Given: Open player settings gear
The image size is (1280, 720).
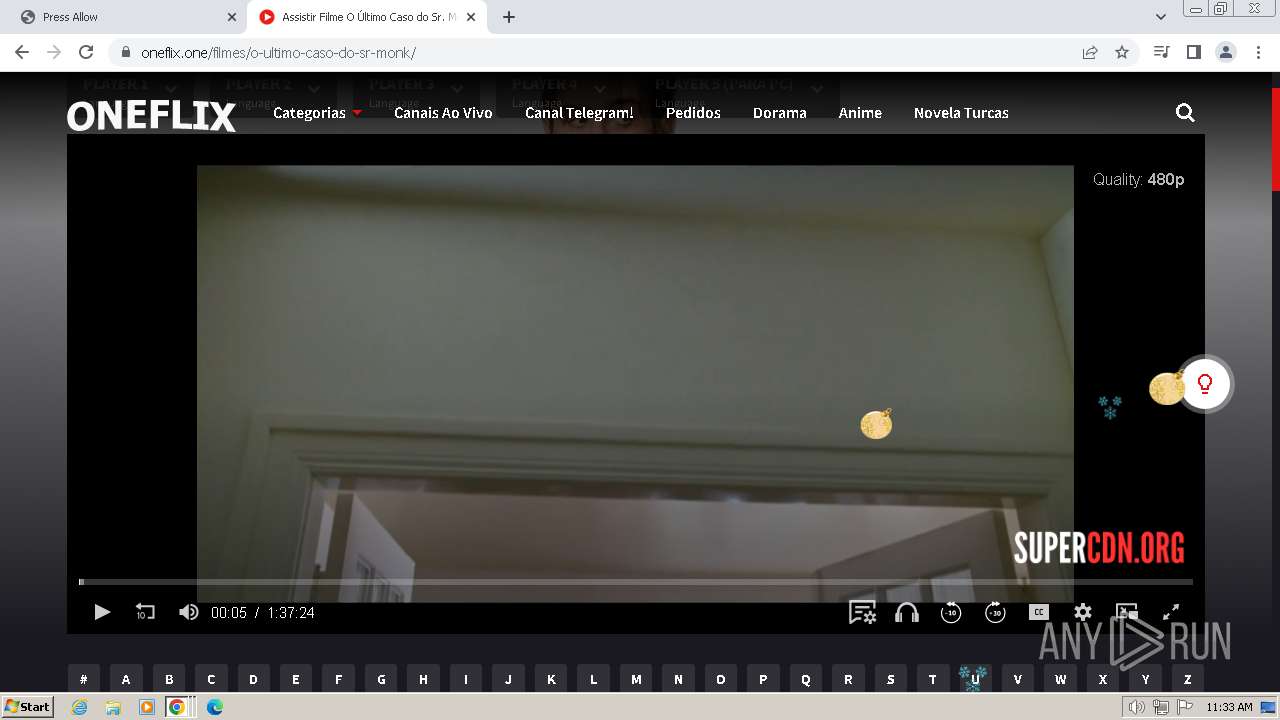Looking at the screenshot, I should [x=1083, y=613].
